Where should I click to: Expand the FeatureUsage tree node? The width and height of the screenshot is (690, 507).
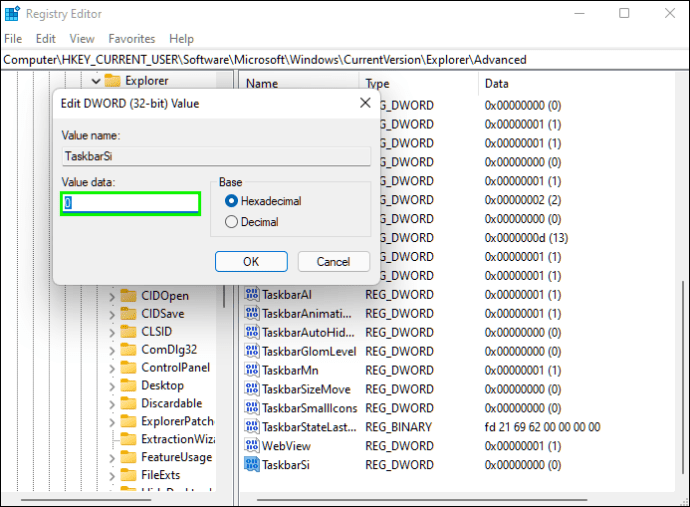pyautogui.click(x=112, y=458)
